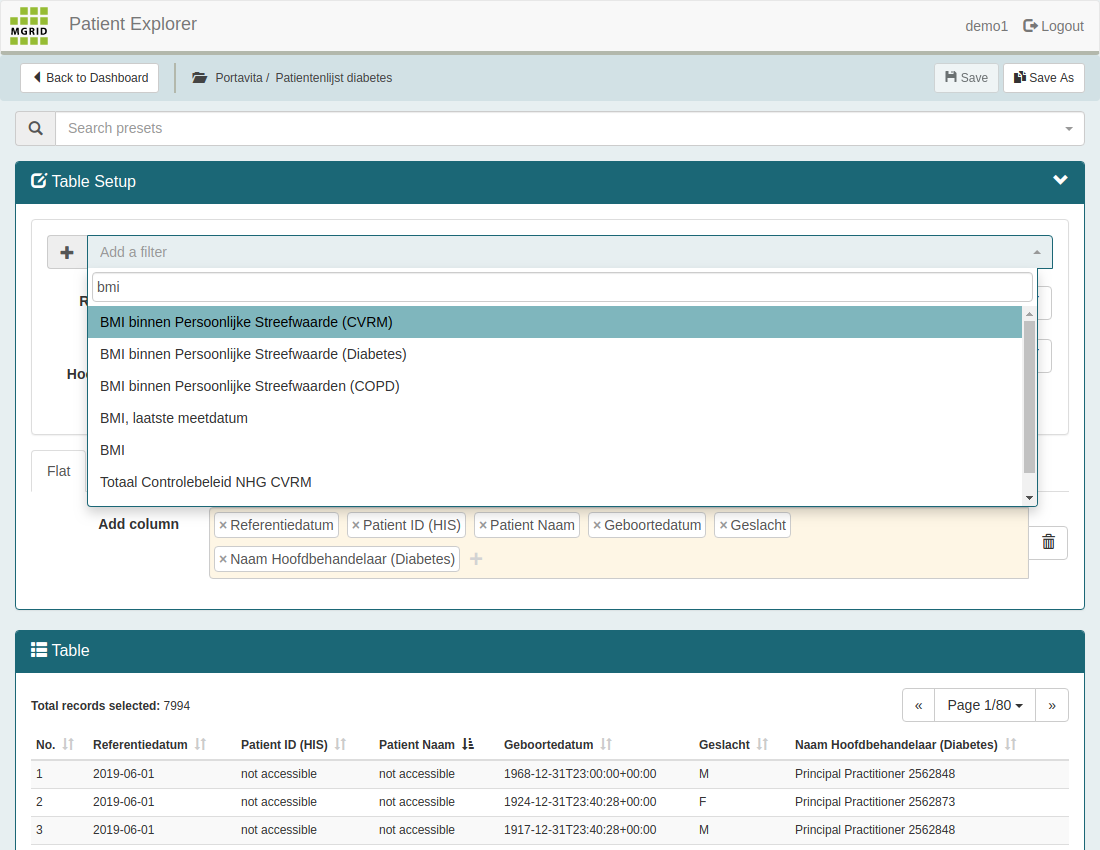Viewport: 1100px width, 850px height.
Task: Switch to the Flat tab
Action: coord(59,471)
